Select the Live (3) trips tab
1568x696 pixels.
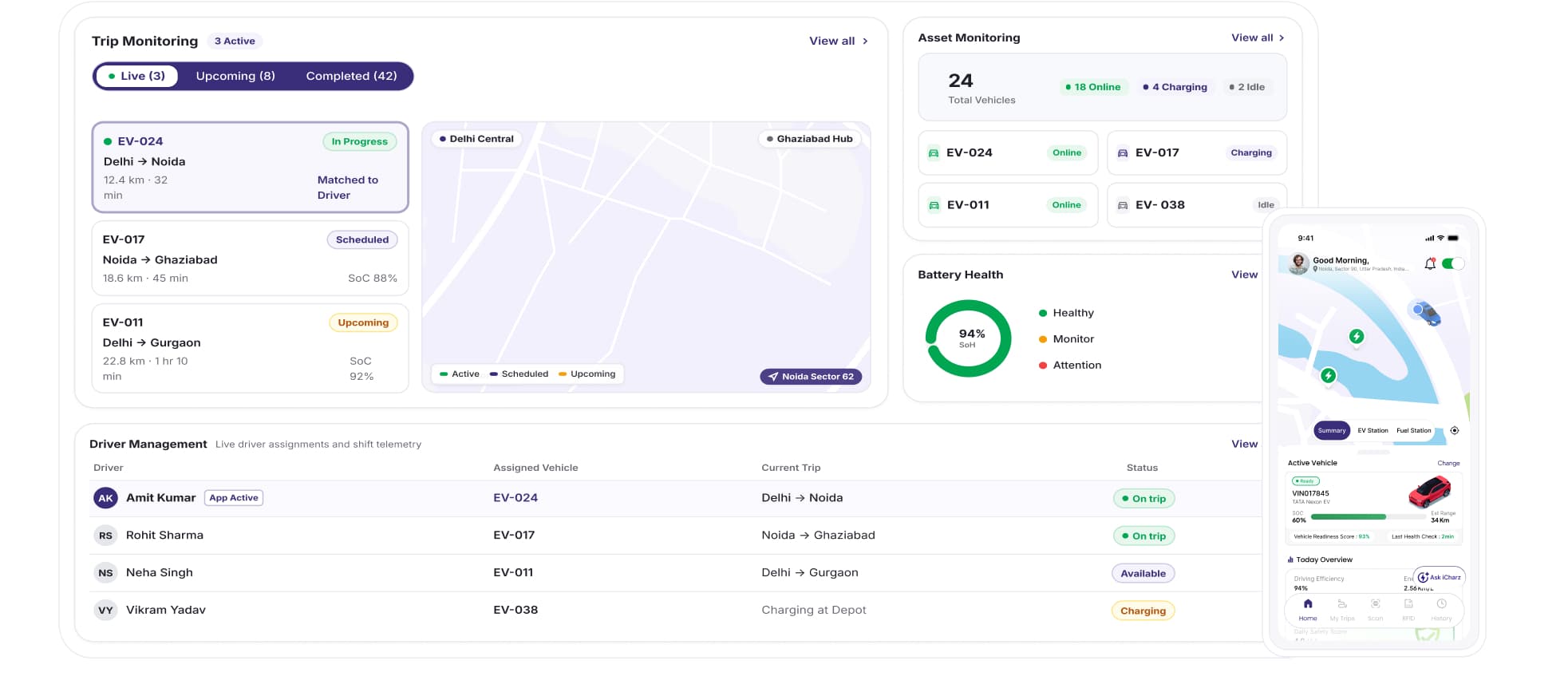[x=136, y=76]
